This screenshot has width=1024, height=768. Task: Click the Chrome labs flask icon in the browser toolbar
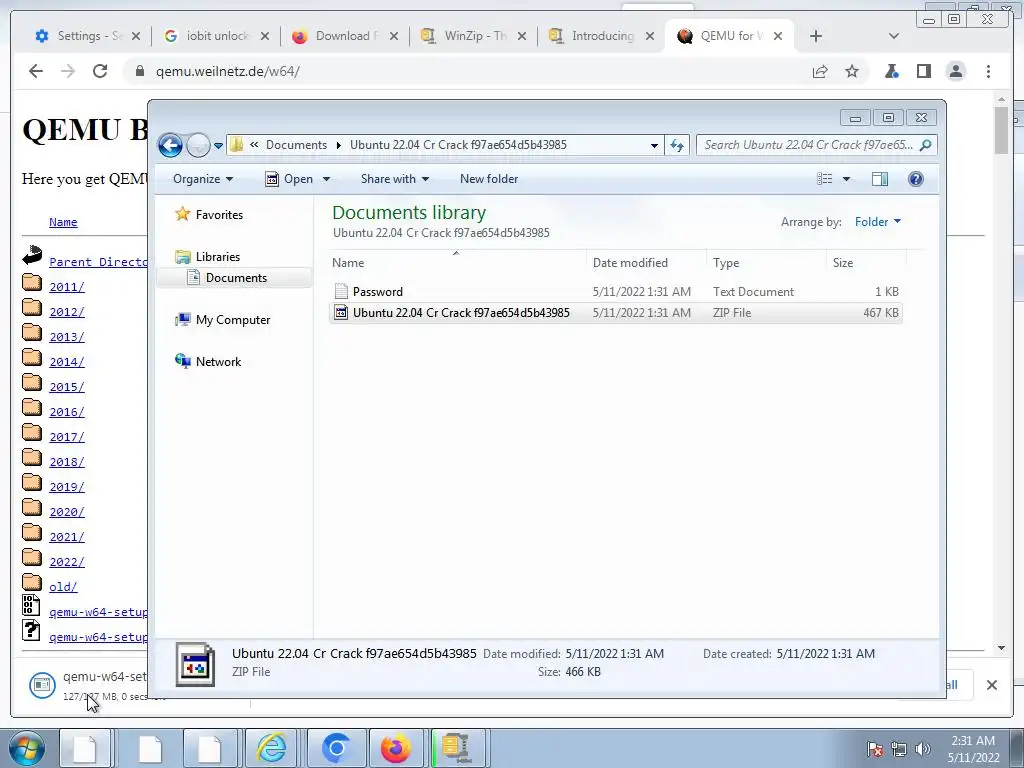pos(891,71)
